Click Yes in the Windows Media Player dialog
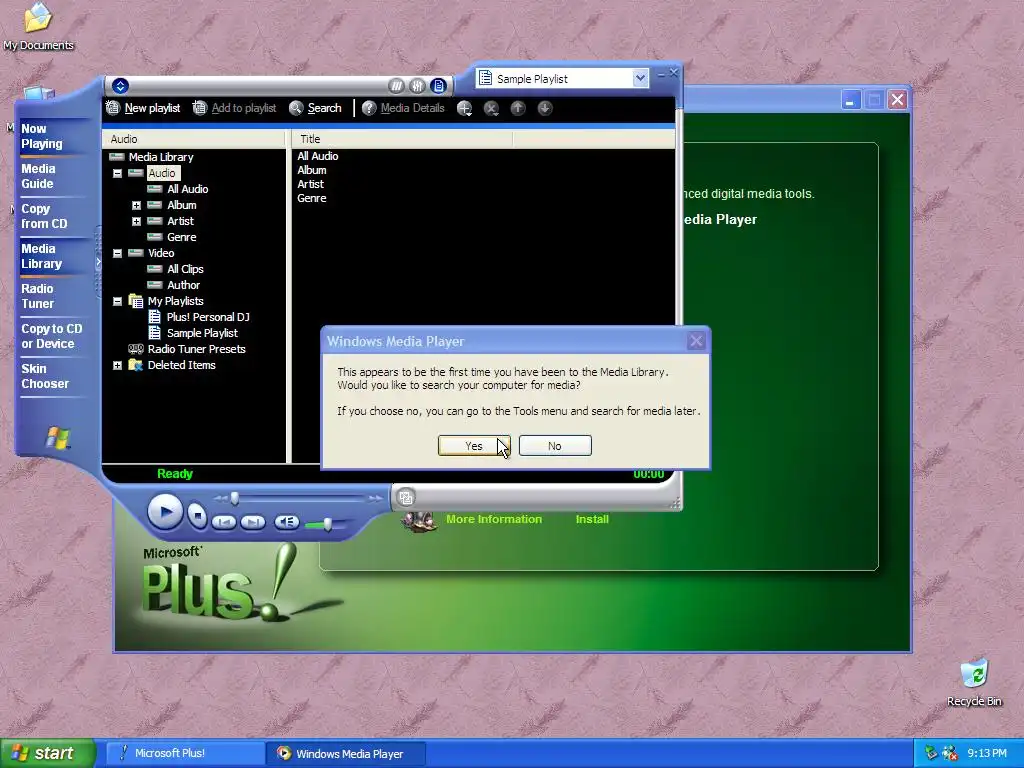 tap(474, 445)
